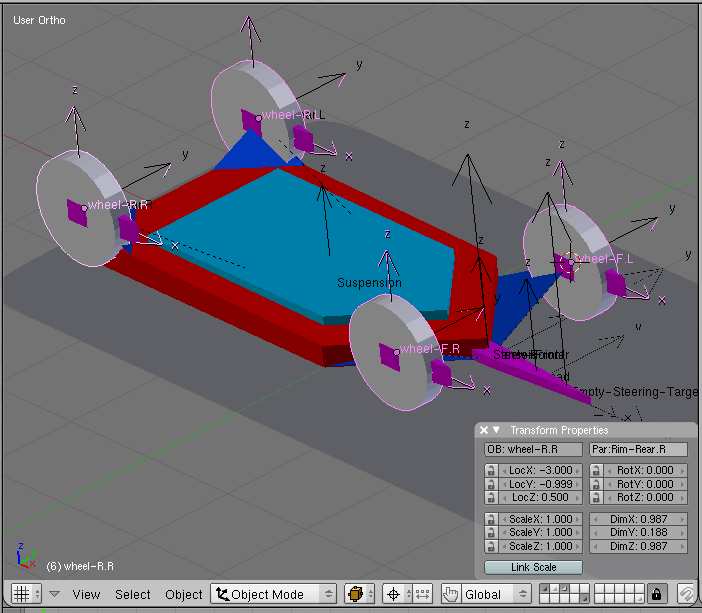Viewport: 702px width, 613px height.
Task: Click the LocX: -3.000 value field
Action: (x=540, y=470)
